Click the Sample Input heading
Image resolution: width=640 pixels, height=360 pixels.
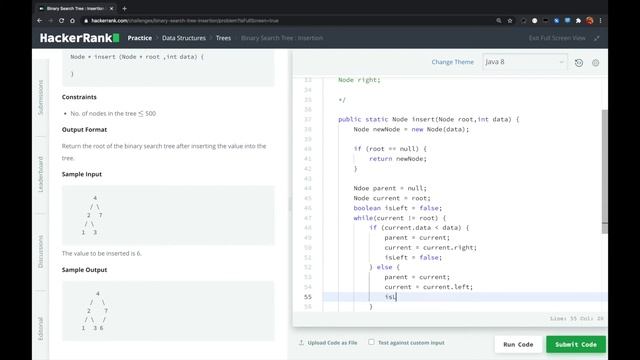[x=82, y=174]
